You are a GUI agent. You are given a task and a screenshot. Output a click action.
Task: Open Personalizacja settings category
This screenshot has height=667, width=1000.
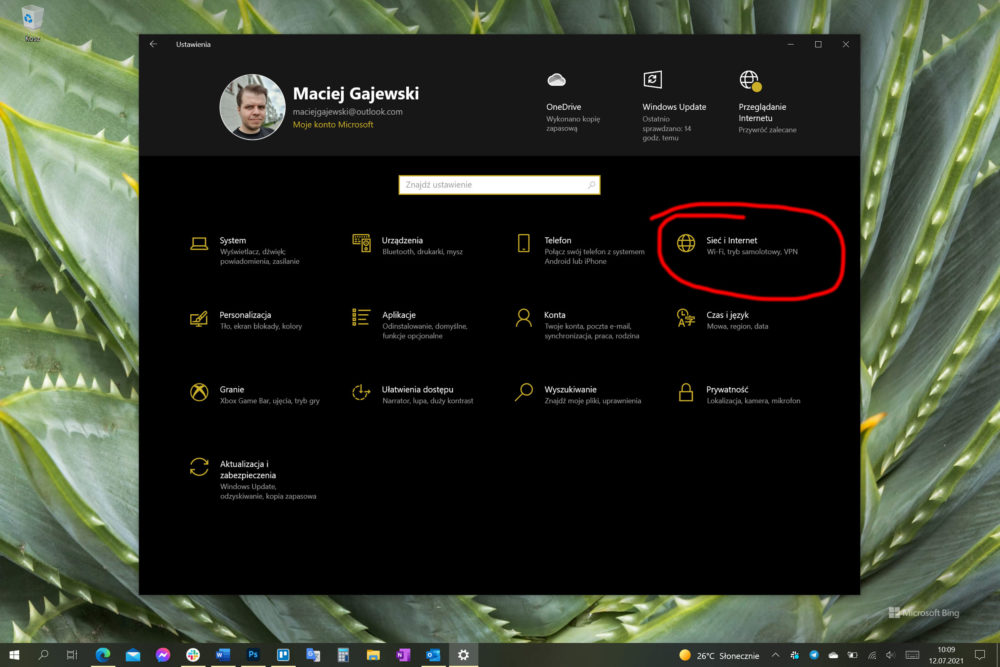pos(246,320)
